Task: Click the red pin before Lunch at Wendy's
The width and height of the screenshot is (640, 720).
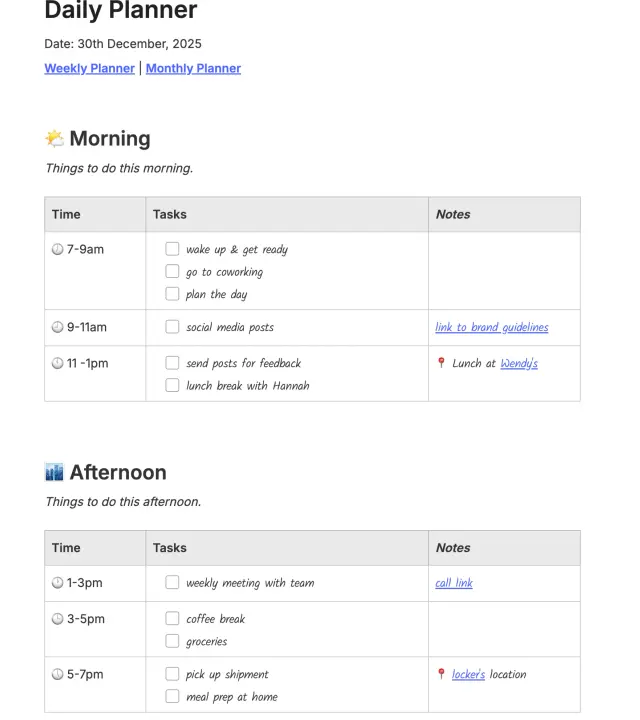Action: [x=441, y=363]
